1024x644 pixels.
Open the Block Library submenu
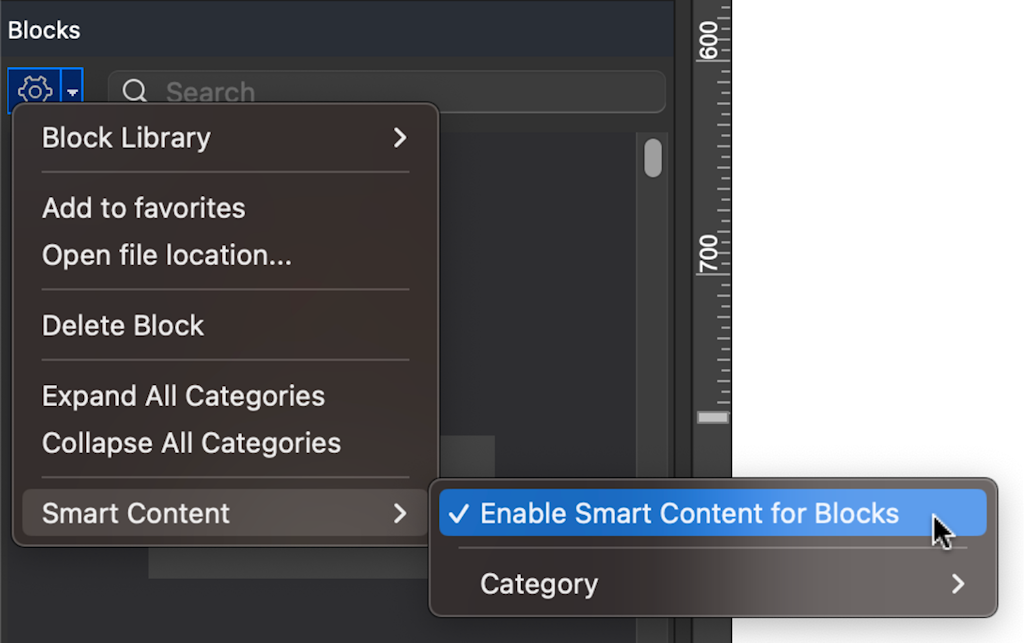tap(225, 138)
